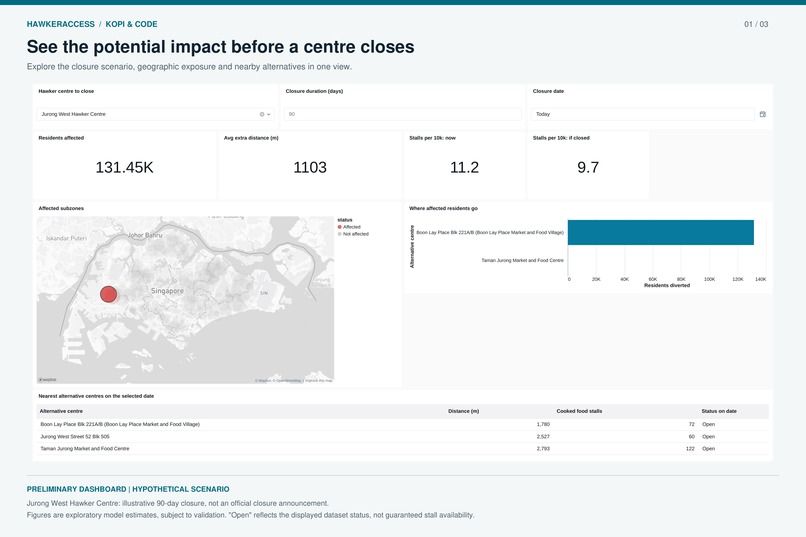Screen dimensions: 806x537
Task: Click the Iskandar Puteri label on the map
Action: (x=66, y=238)
